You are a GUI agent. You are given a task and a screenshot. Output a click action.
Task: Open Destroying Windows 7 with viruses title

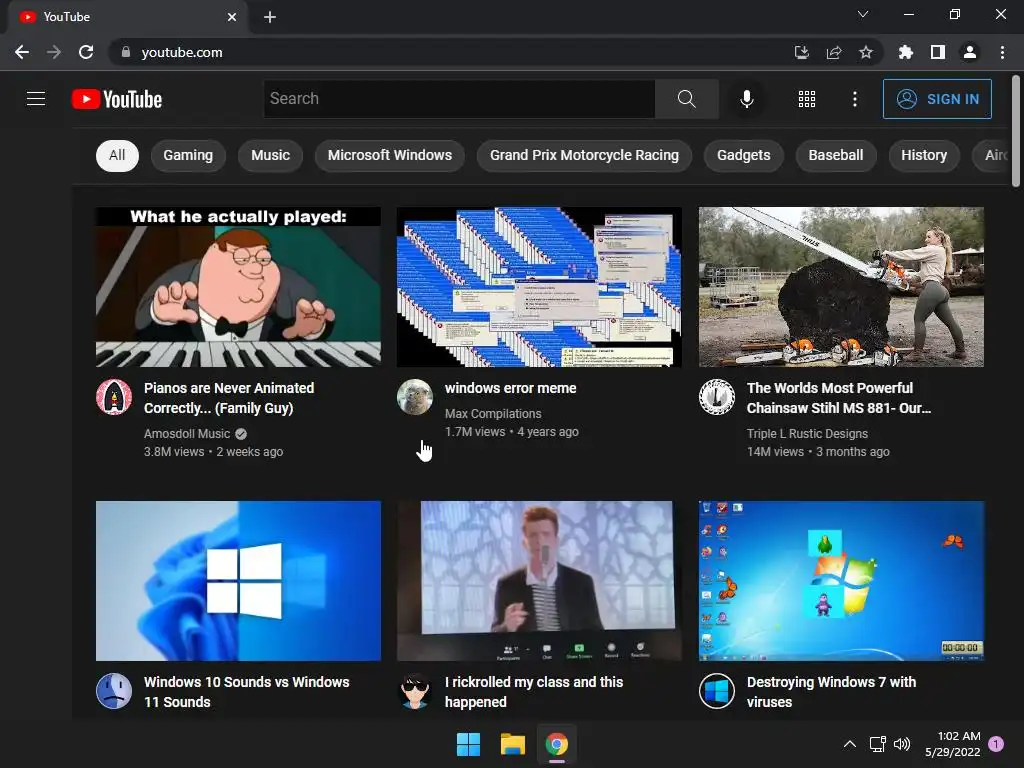[831, 692]
